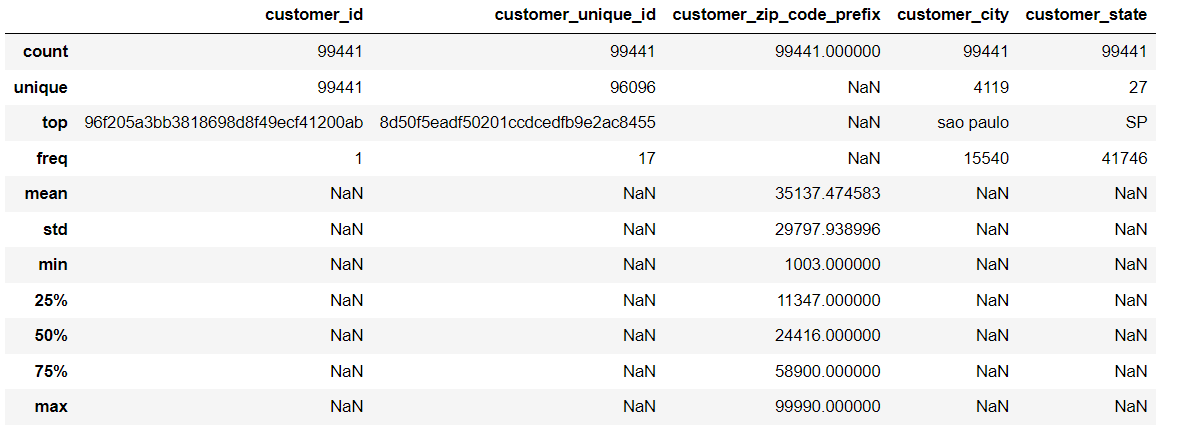Viewport: 1180px width, 433px height.
Task: Click the 50% row label
Action: tap(51, 335)
